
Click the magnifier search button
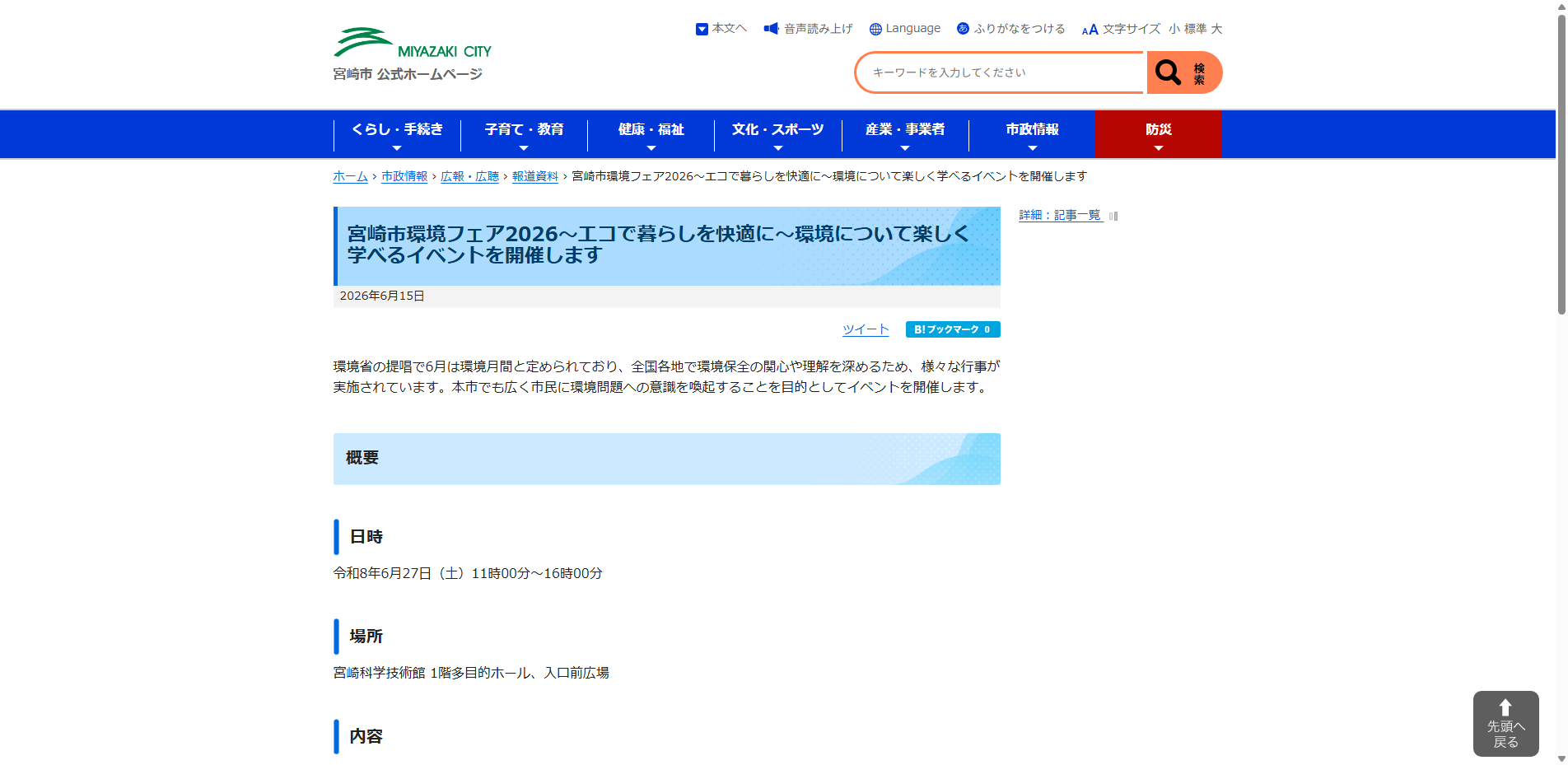(x=1184, y=72)
